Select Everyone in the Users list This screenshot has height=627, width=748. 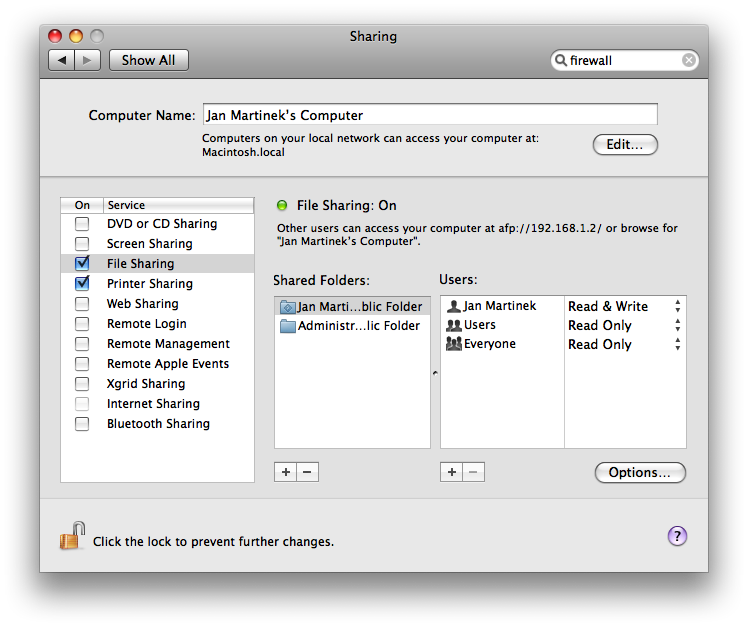[502, 344]
